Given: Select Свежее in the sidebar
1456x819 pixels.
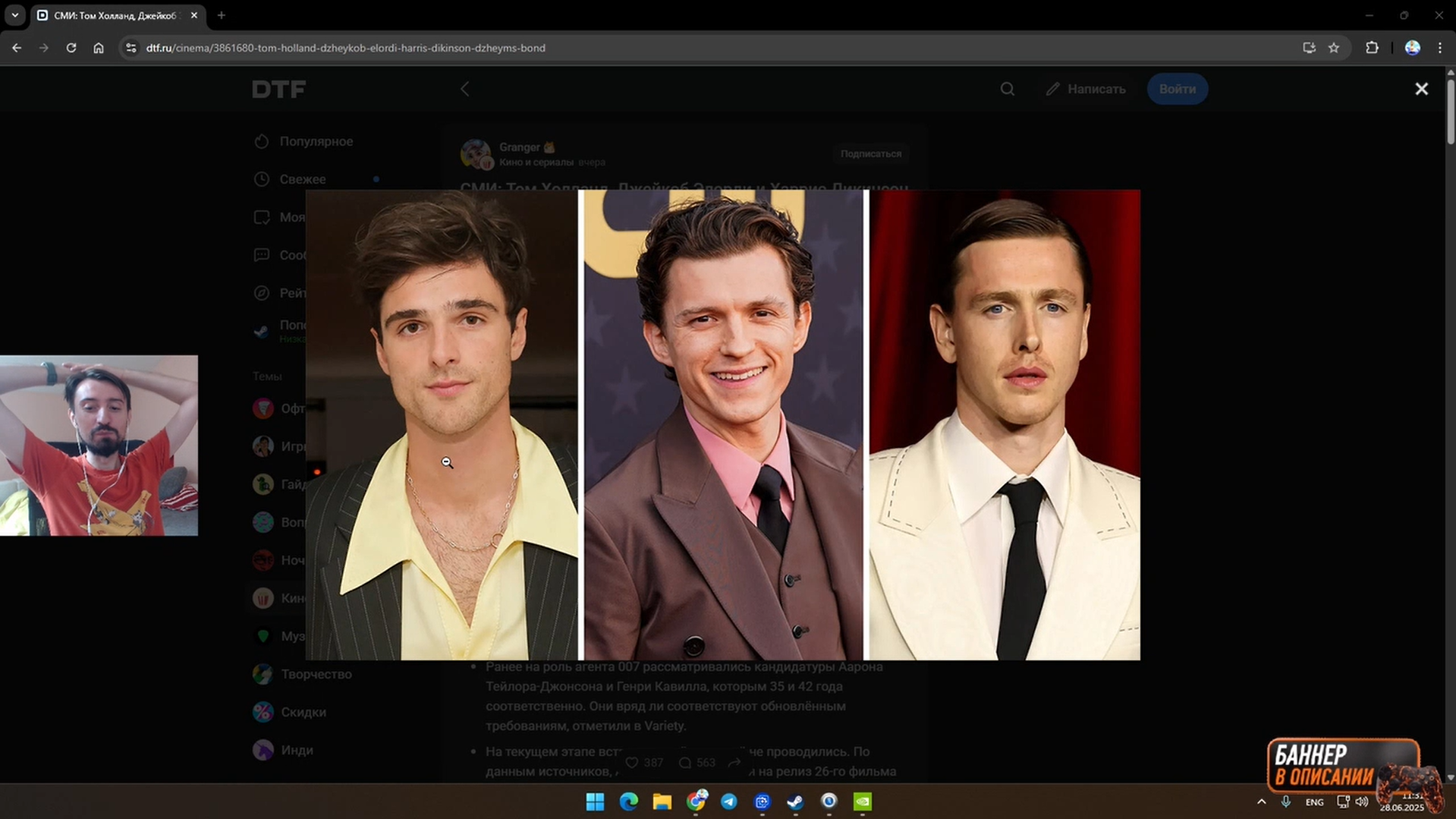Looking at the screenshot, I should point(302,179).
